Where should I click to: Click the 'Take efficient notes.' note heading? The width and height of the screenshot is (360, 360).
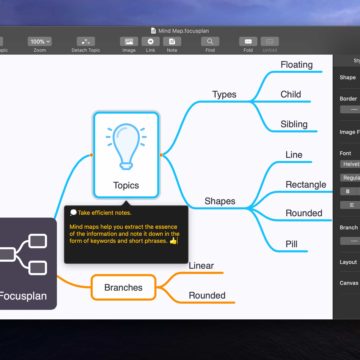point(104,213)
